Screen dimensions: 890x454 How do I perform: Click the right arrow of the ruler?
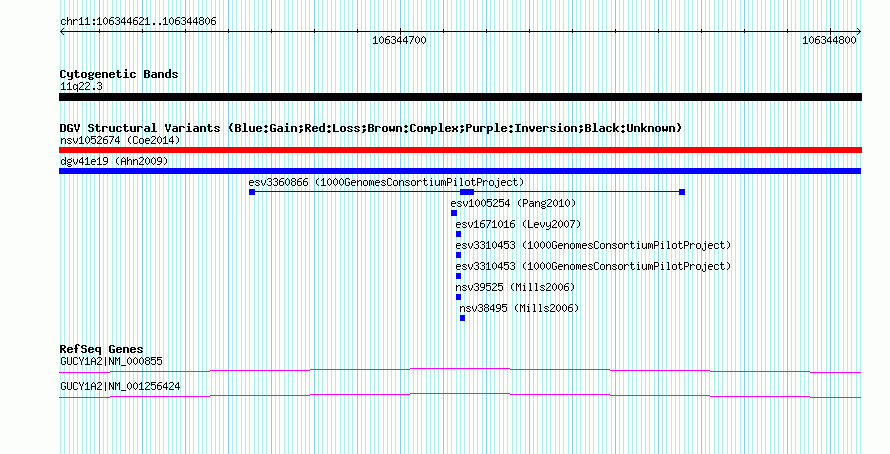coord(858,32)
